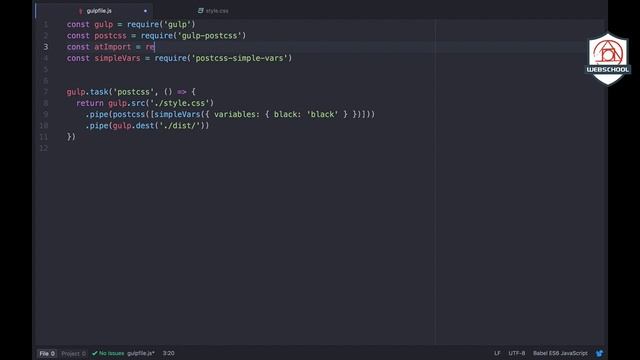Change line ending setting LF
640x360 pixels.
497,353
